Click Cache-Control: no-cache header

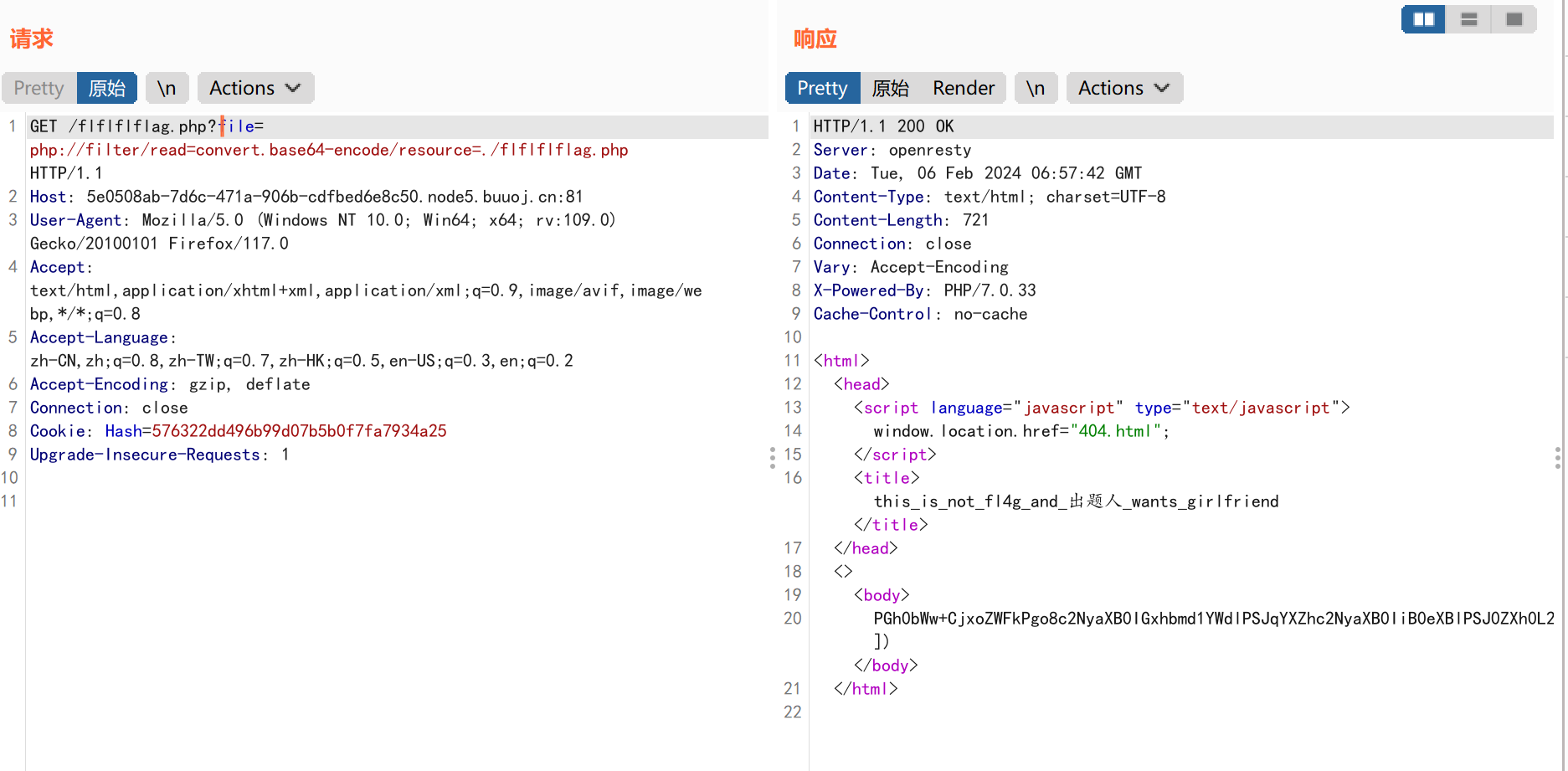920,314
